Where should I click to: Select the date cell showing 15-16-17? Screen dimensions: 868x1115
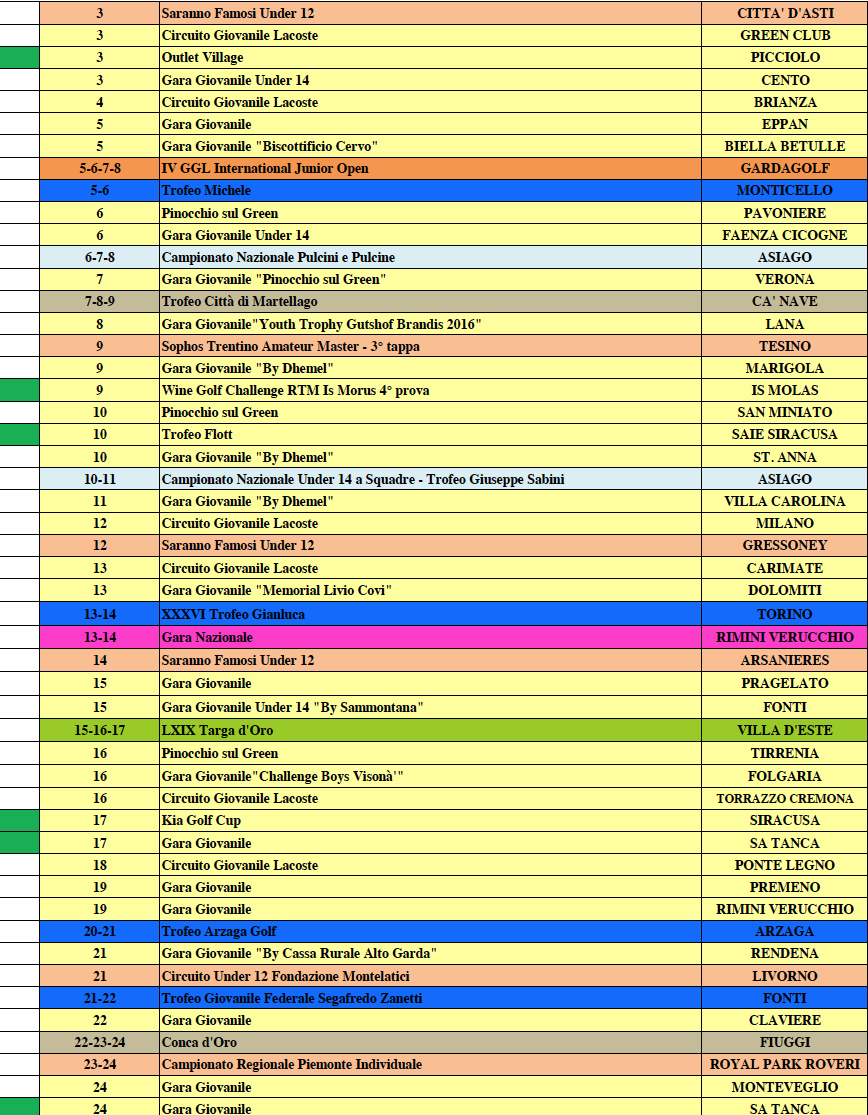pos(99,730)
